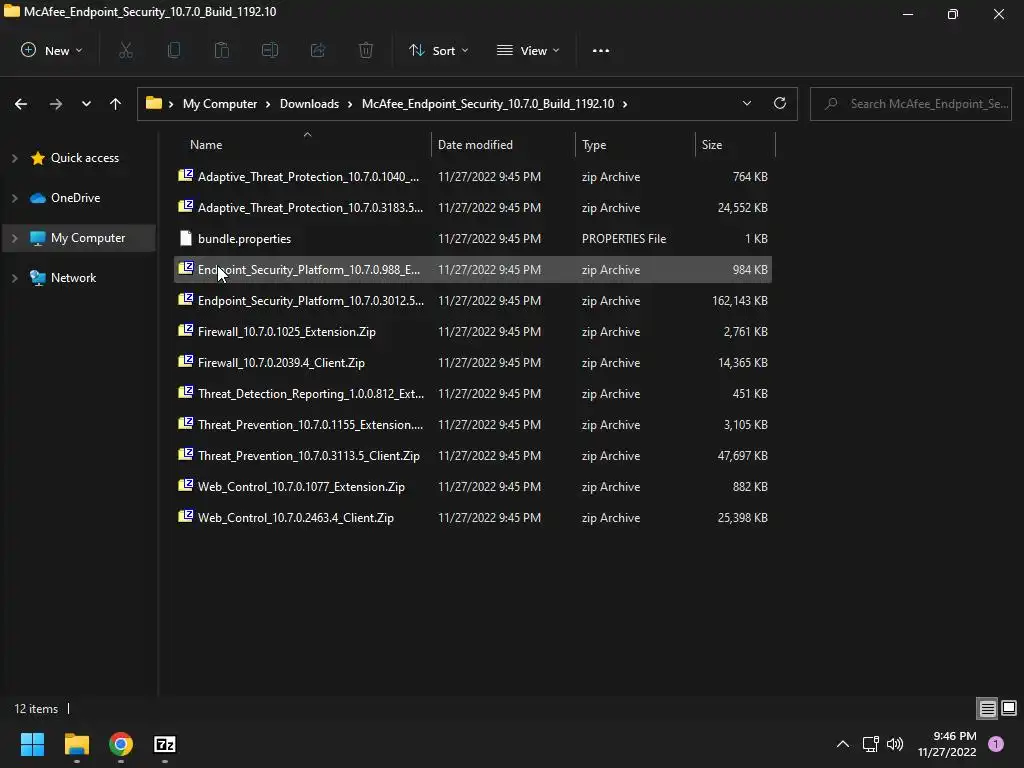Image resolution: width=1024 pixels, height=768 pixels.
Task: Expand the Network tree node
Action: 14,278
